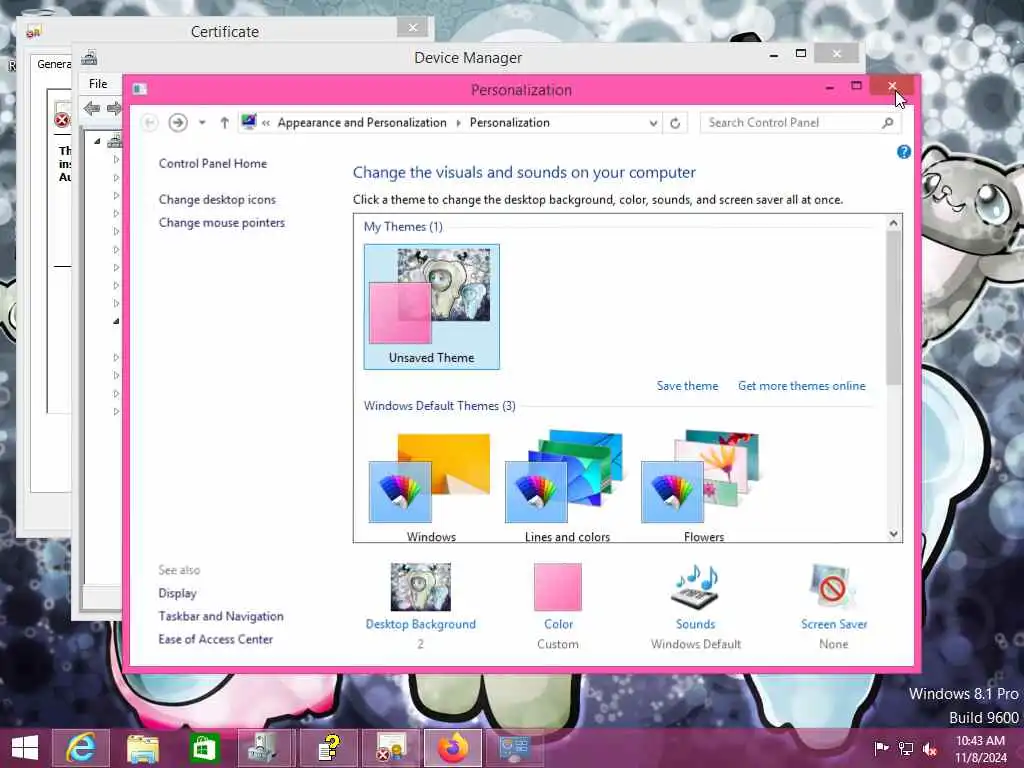Open recent locations dropdown arrow

[202, 123]
